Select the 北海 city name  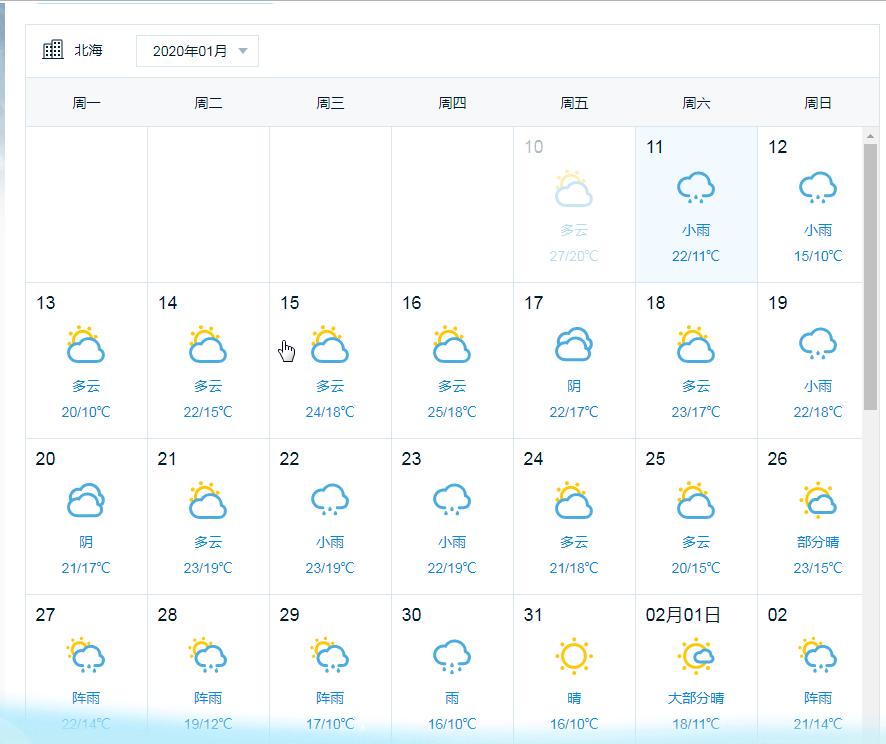pyautogui.click(x=88, y=50)
